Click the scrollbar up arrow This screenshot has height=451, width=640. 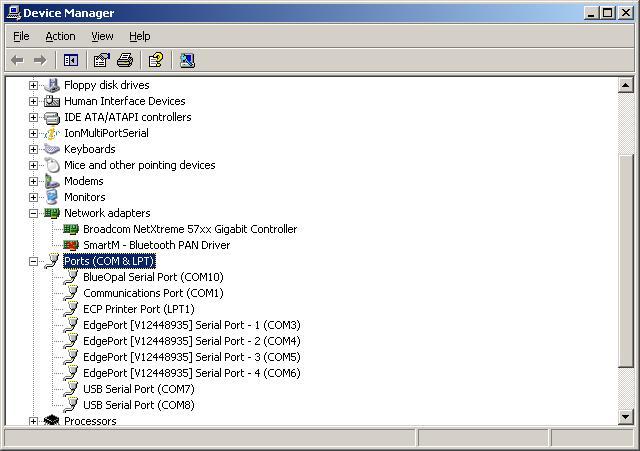point(625,85)
